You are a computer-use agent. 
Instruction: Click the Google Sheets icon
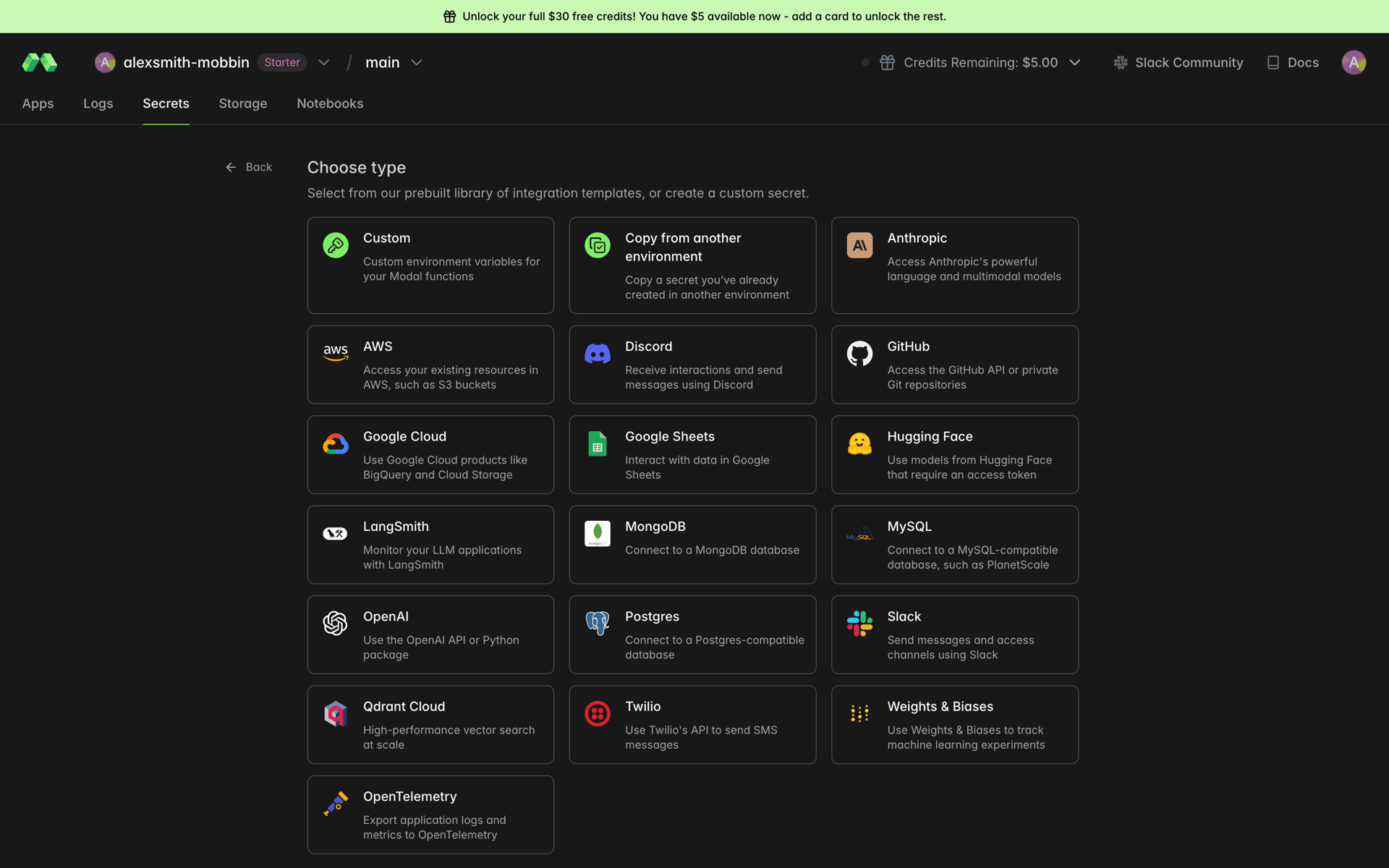(598, 444)
